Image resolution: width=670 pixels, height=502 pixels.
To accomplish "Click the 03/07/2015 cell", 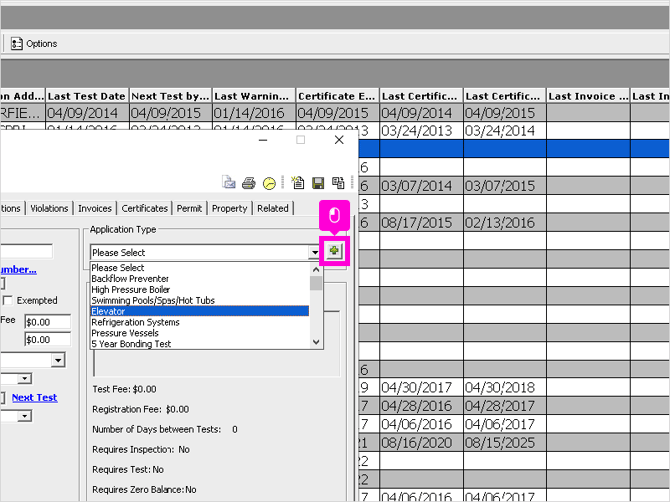I will [x=504, y=186].
